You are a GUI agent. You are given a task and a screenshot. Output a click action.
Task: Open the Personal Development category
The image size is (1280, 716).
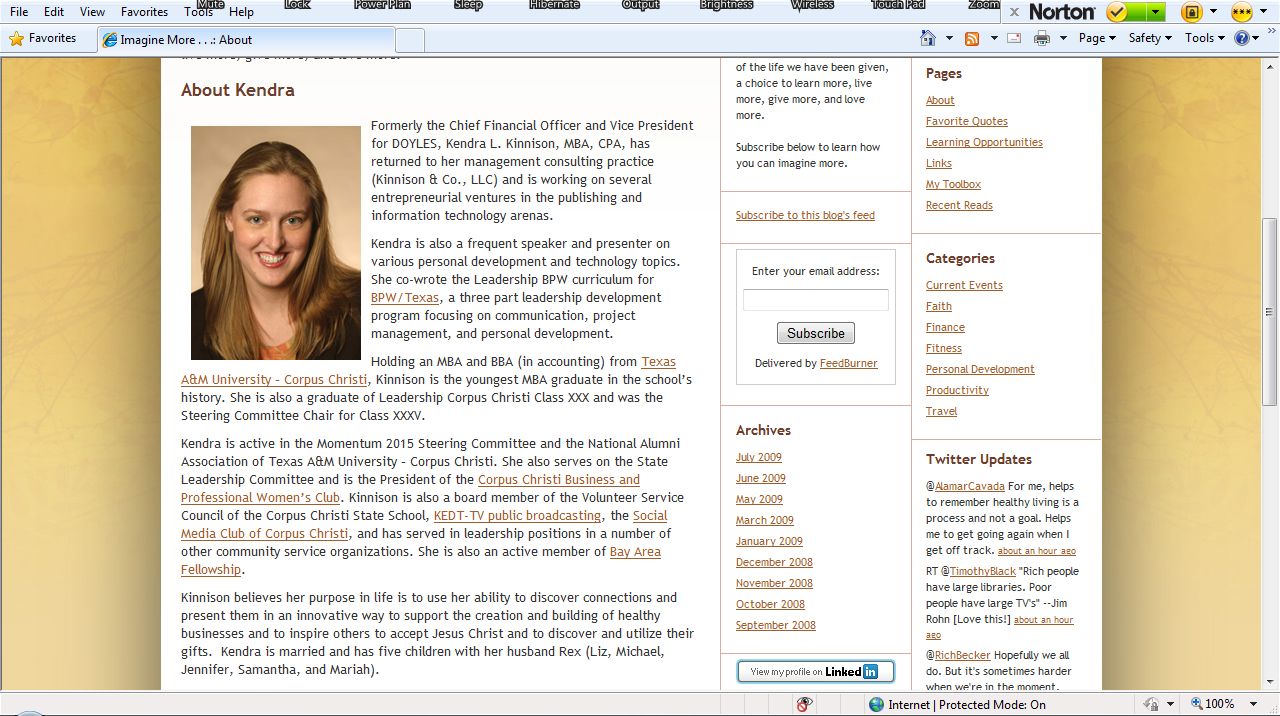coord(980,369)
